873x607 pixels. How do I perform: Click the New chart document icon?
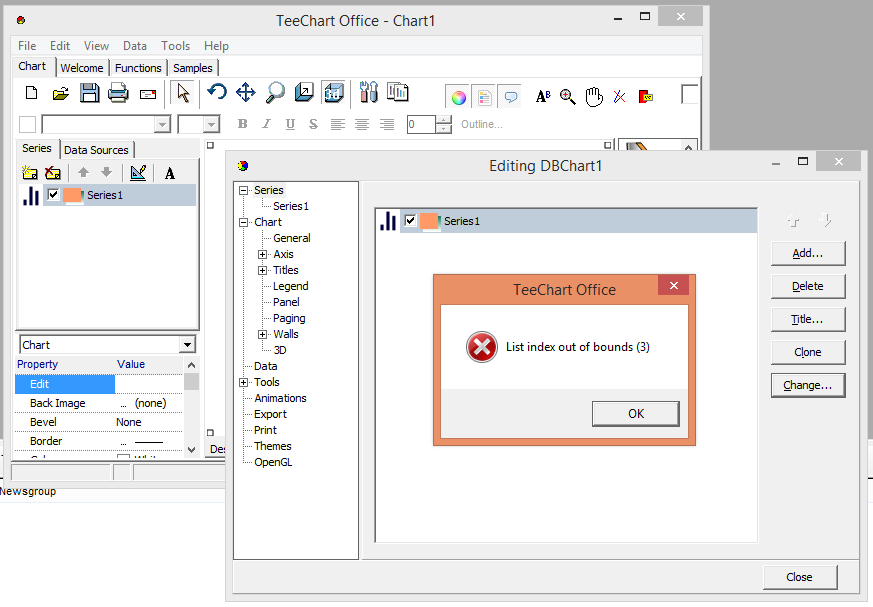tap(32, 93)
